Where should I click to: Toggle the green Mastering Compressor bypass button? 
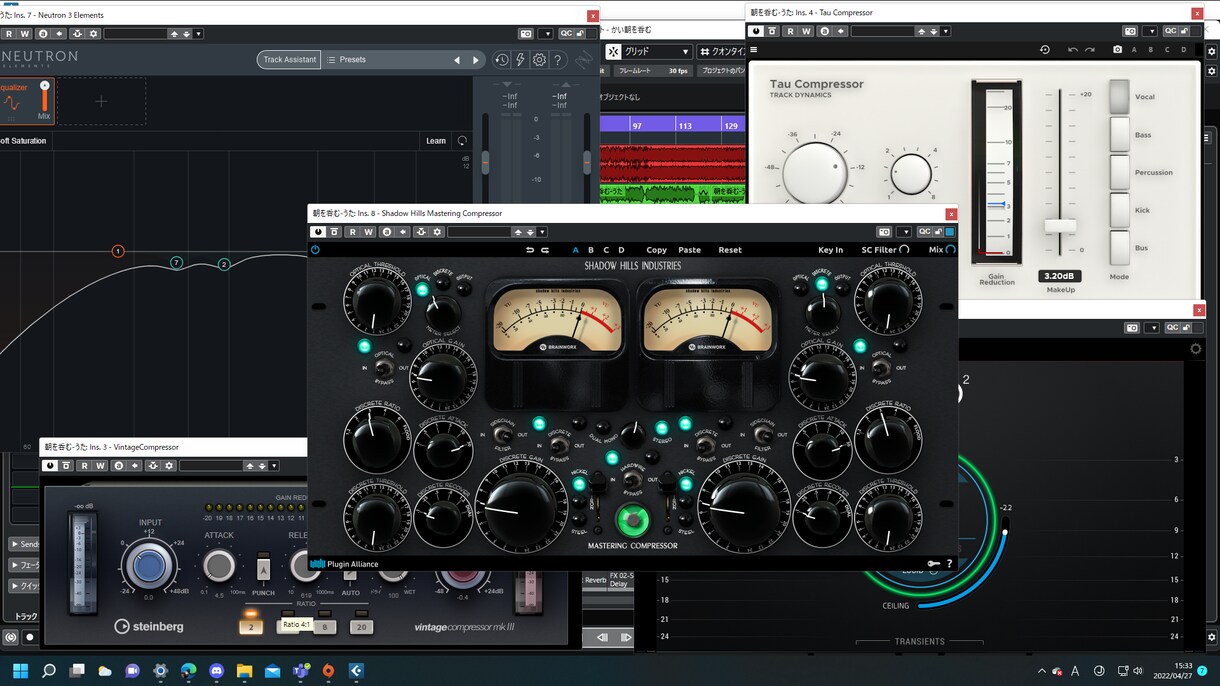[631, 520]
